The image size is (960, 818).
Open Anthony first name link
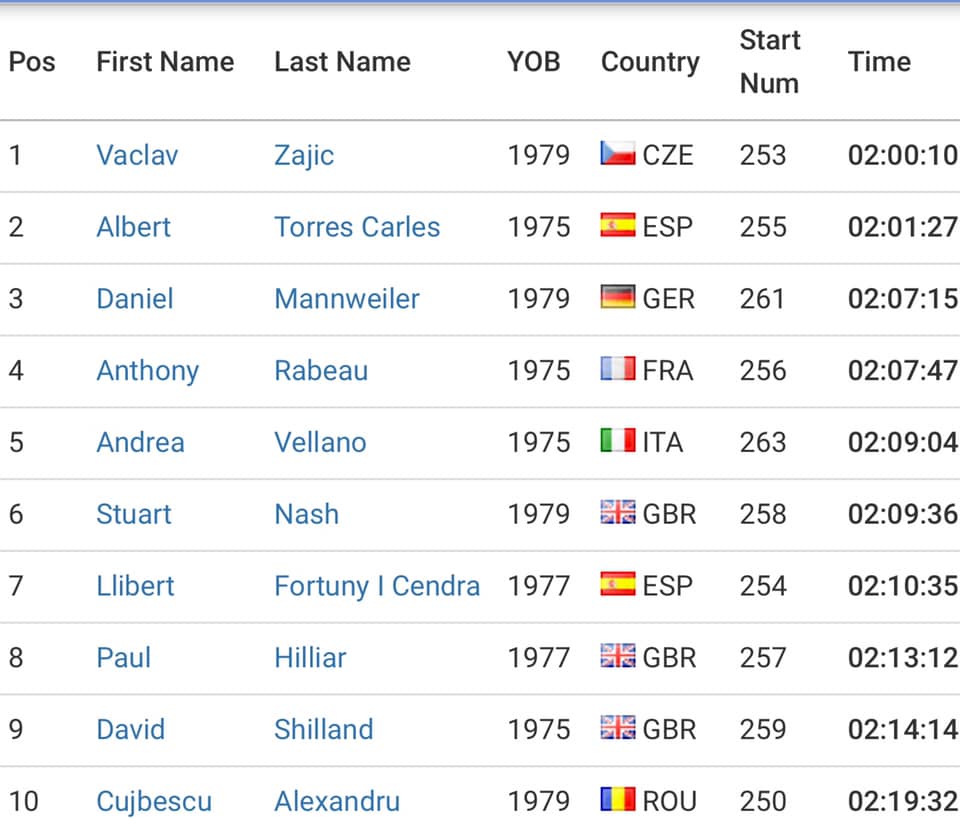tap(148, 371)
